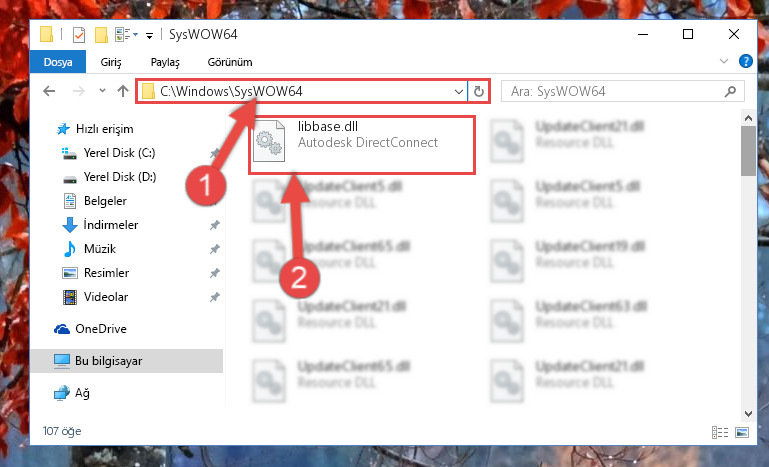Refresh the SysWOW64 folder view
The height and width of the screenshot is (467, 769).
pos(479,91)
